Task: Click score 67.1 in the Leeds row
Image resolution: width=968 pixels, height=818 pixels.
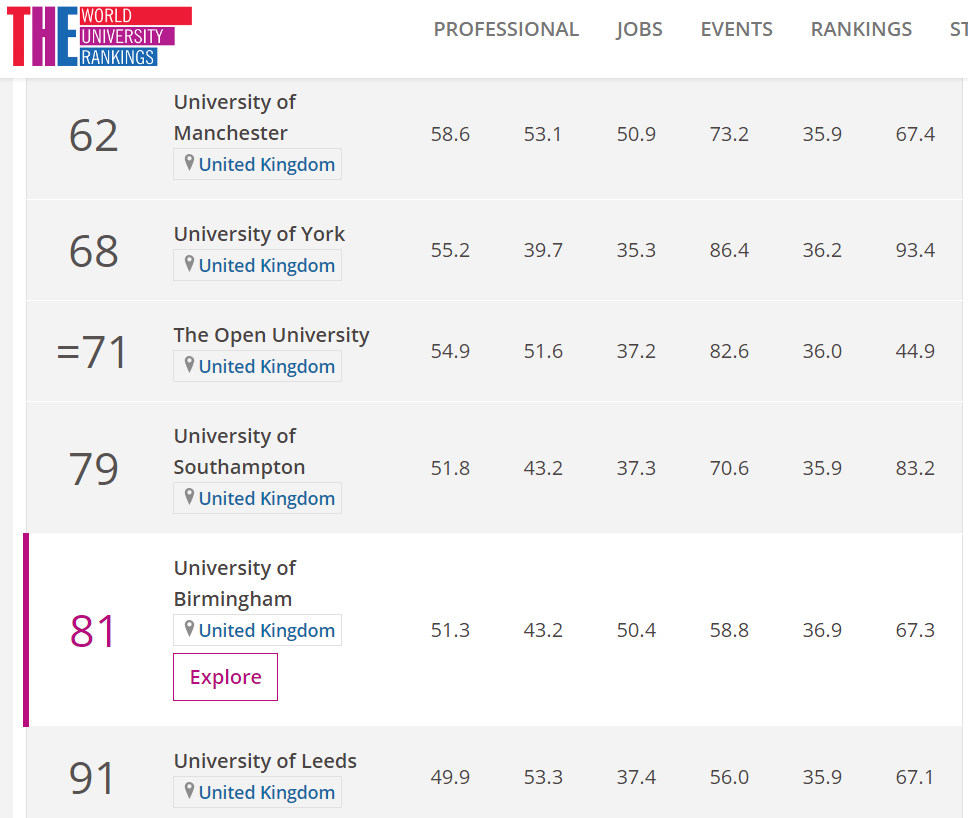Action: click(915, 777)
